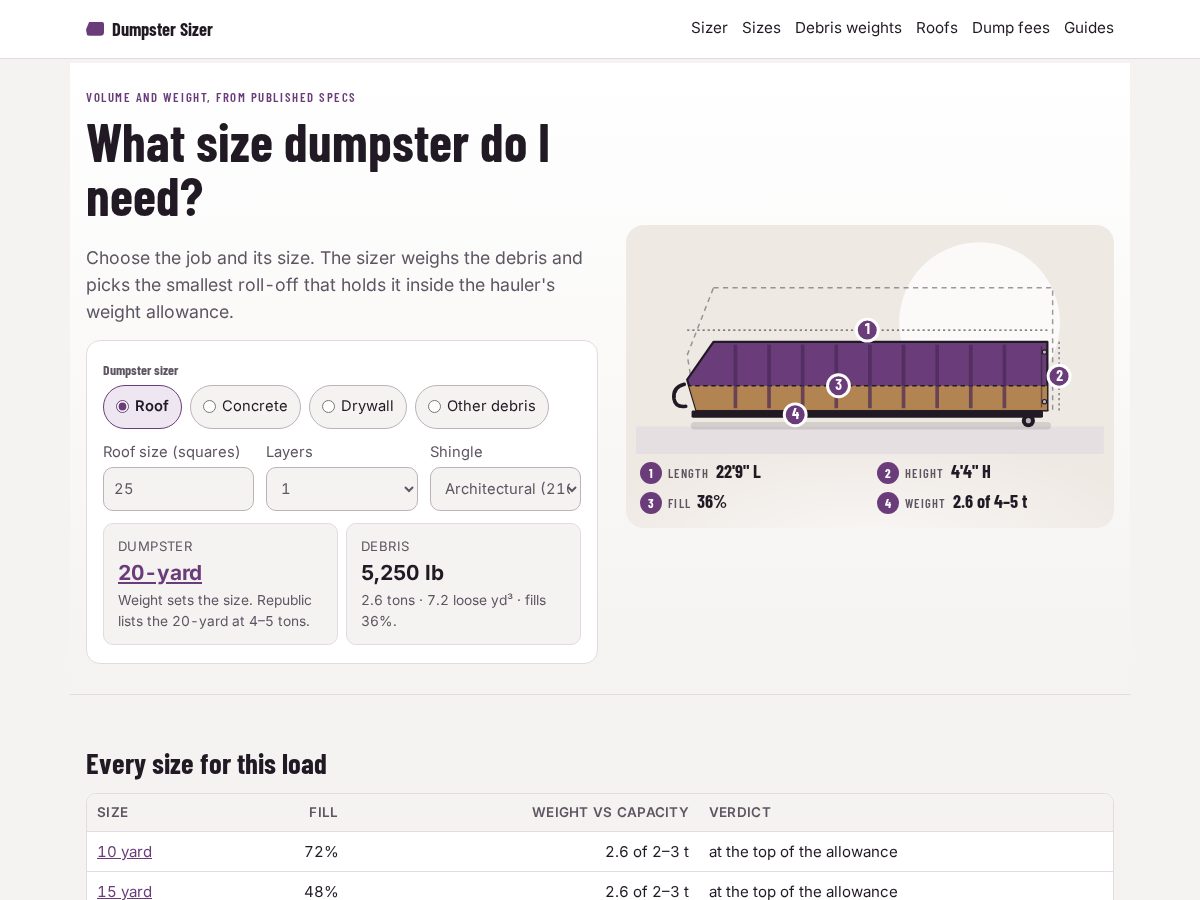
Task: Click legend badge 4 beside WEIGHT
Action: tap(888, 503)
